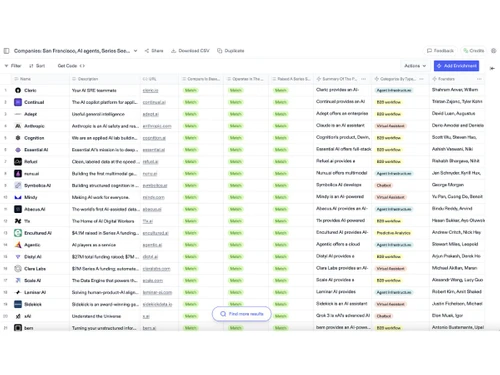Open the cleric.io link
The width and height of the screenshot is (500, 375).
click(x=150, y=90)
